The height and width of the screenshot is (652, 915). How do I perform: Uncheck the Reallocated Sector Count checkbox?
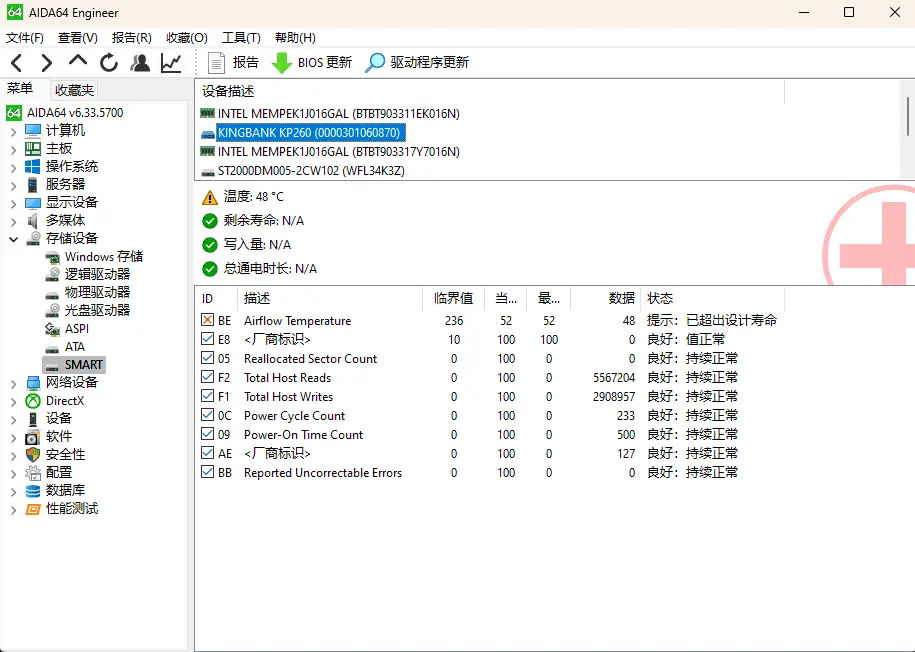click(x=208, y=359)
